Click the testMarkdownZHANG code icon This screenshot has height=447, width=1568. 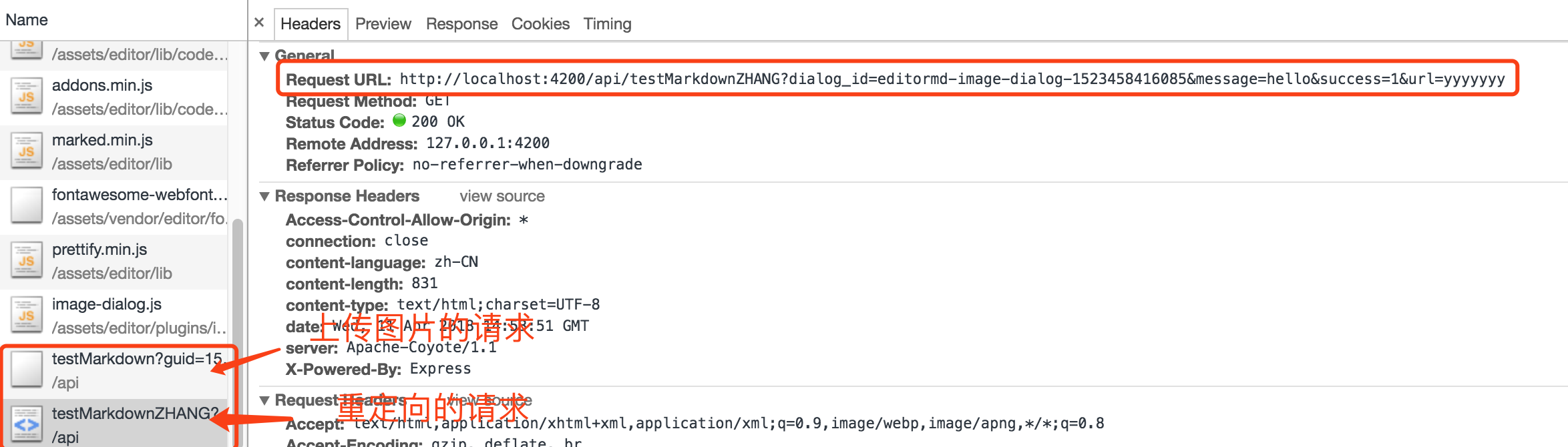[27, 424]
